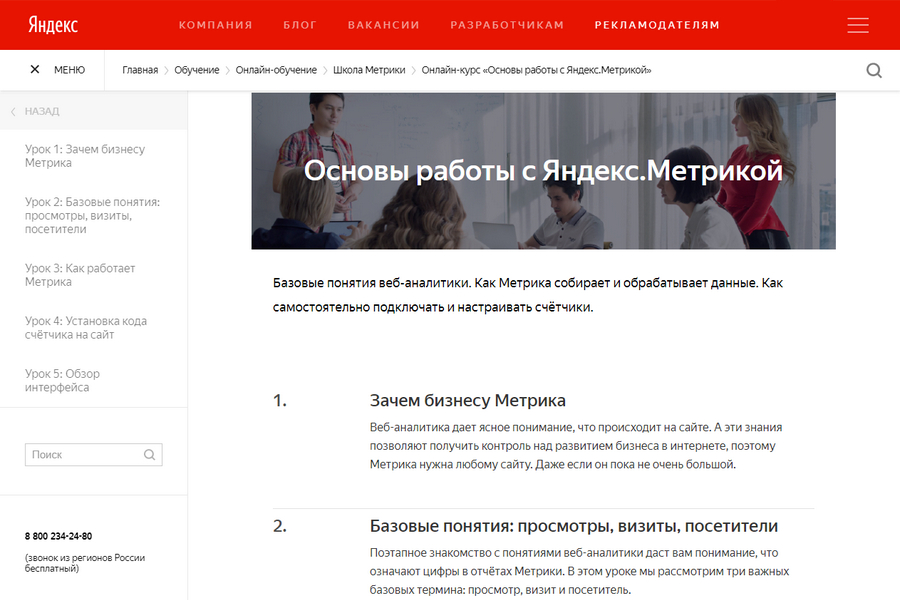This screenshot has height=600, width=900.
Task: Go to the Блог section
Action: coord(300,25)
